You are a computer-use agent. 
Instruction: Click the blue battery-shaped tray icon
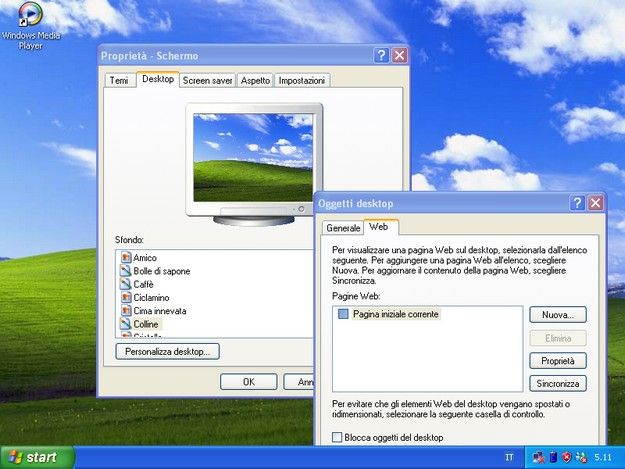click(x=553, y=457)
